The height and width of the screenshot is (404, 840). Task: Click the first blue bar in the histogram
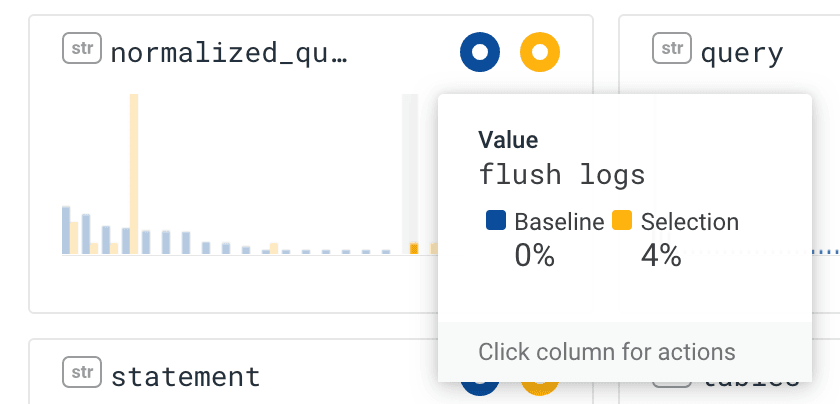[66, 230]
